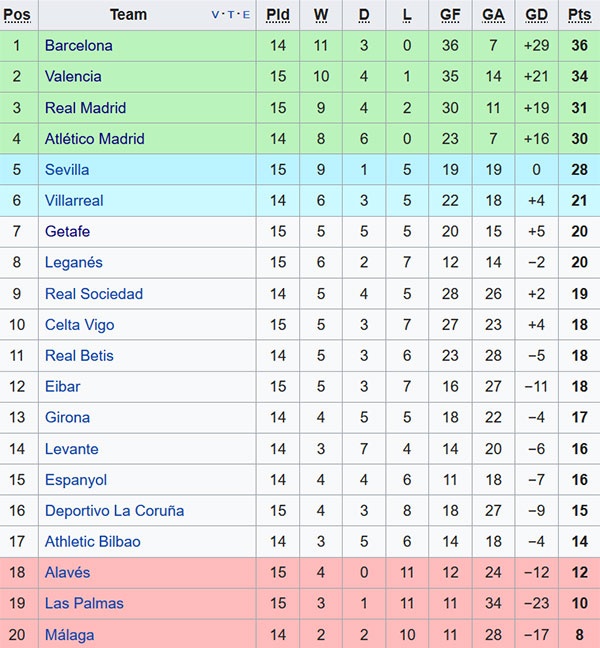Select the Eibar team link
Image resolution: width=600 pixels, height=648 pixels.
(x=63, y=386)
